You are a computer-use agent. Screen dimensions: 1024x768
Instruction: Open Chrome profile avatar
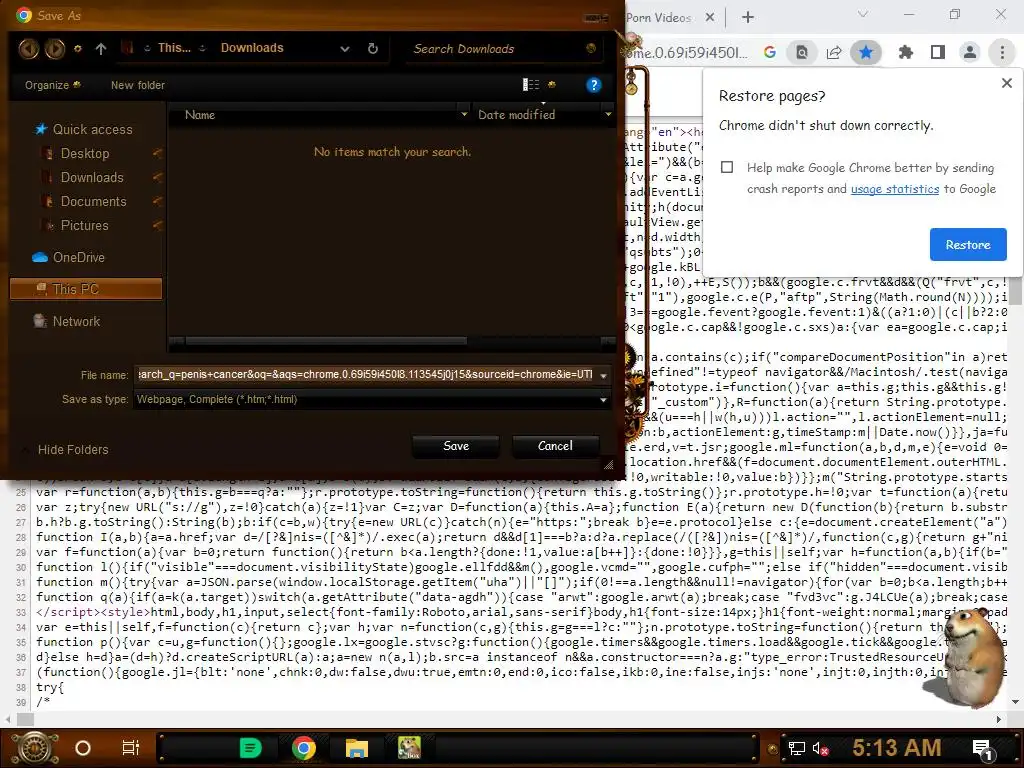pyautogui.click(x=970, y=52)
